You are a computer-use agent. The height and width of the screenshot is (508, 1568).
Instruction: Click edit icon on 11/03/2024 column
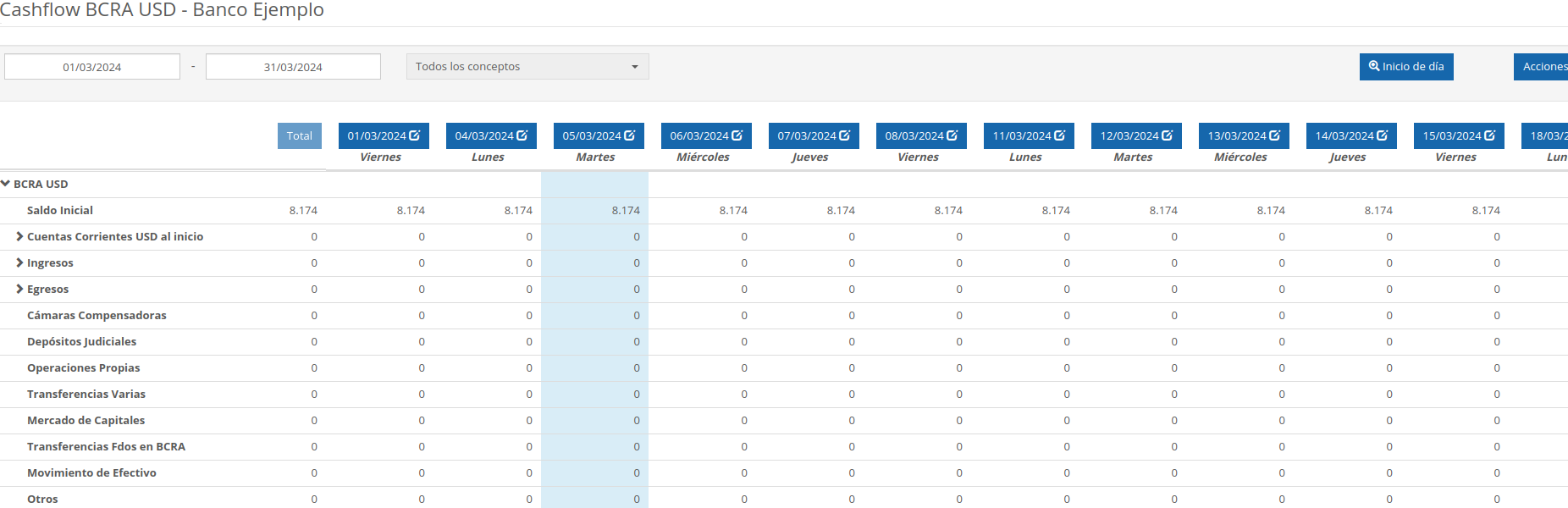[1060, 135]
